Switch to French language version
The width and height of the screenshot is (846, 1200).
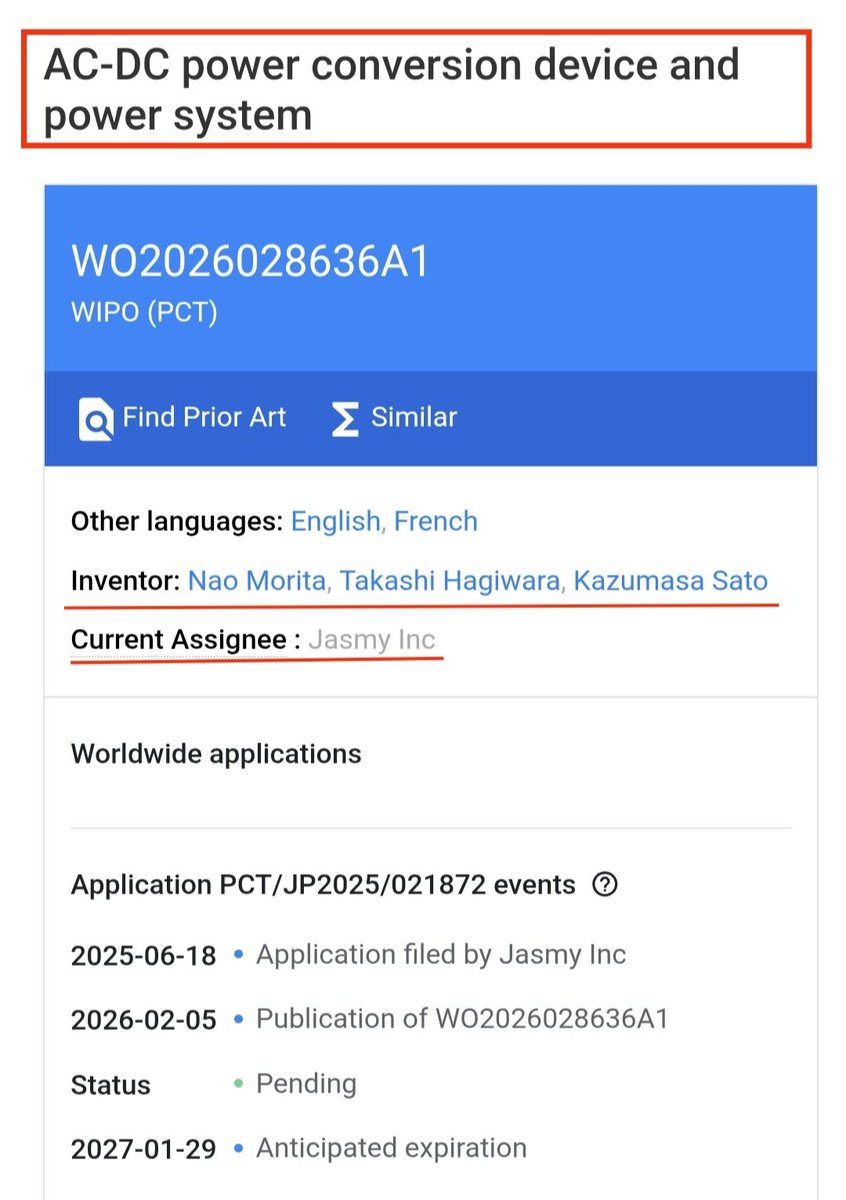[436, 521]
